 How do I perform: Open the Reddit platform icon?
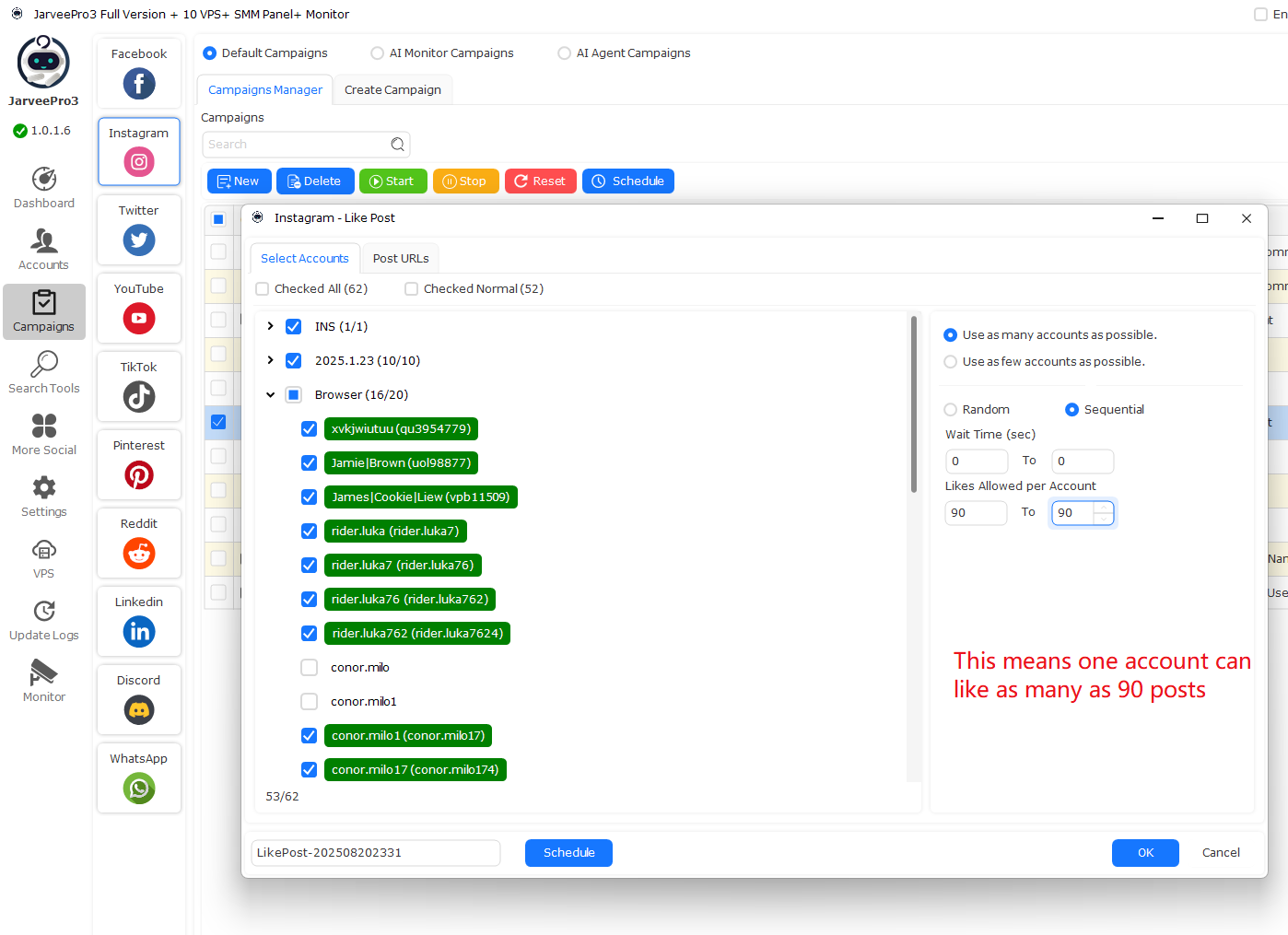point(139,554)
